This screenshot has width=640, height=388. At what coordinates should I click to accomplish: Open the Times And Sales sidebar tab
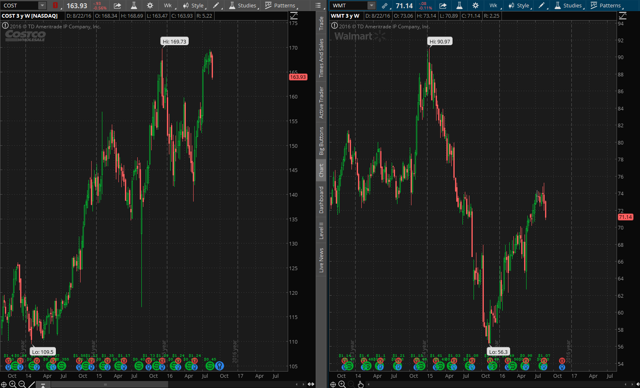[x=321, y=58]
